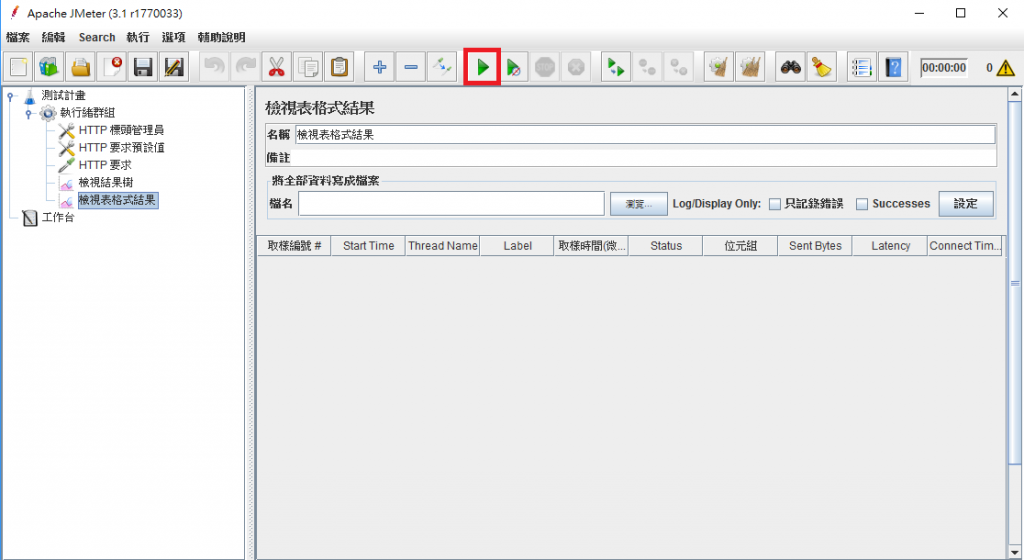
Task: Select the 測試計畫 tree item
Action: point(63,96)
